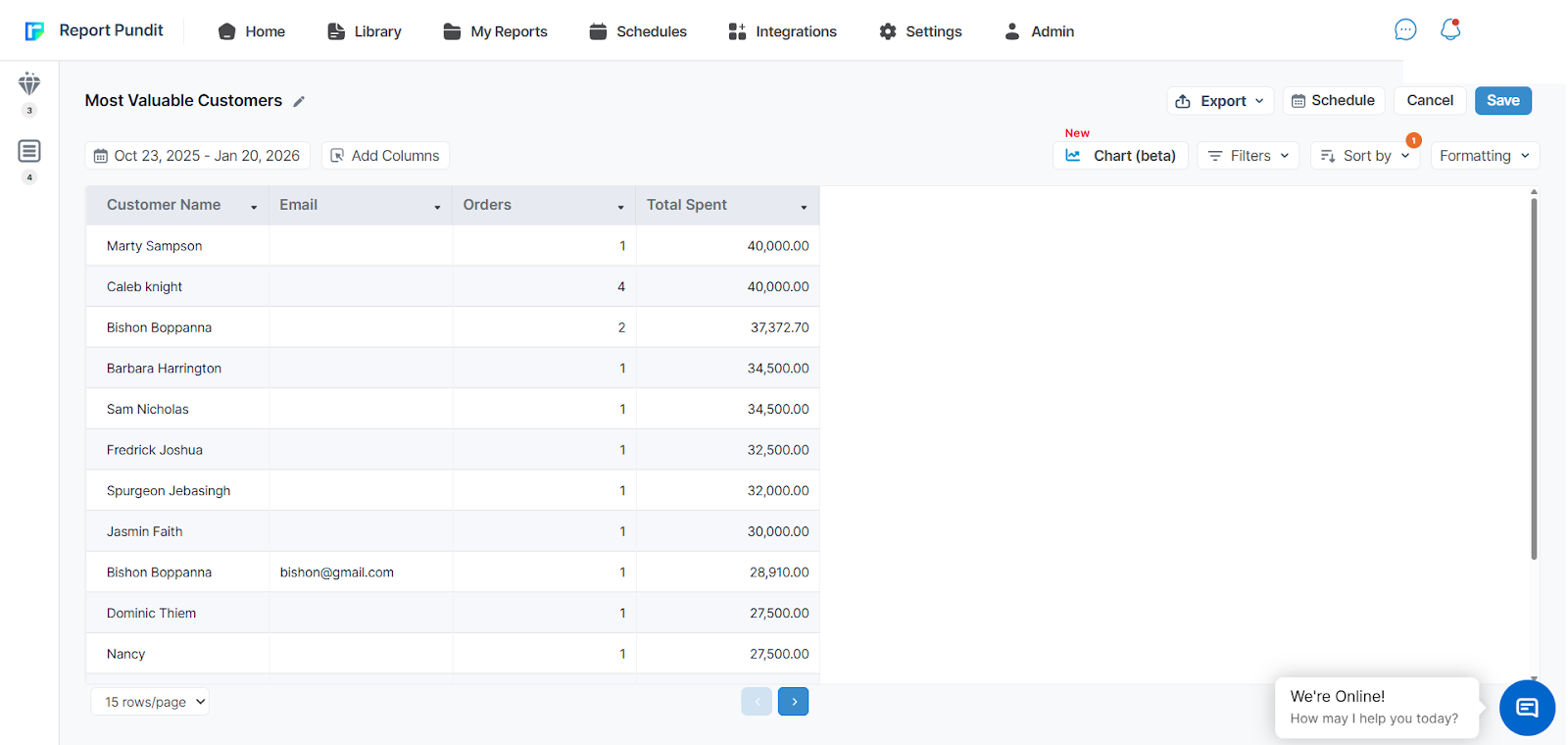The width and height of the screenshot is (1568, 745).
Task: Open Orders column arrow menu
Action: click(620, 207)
